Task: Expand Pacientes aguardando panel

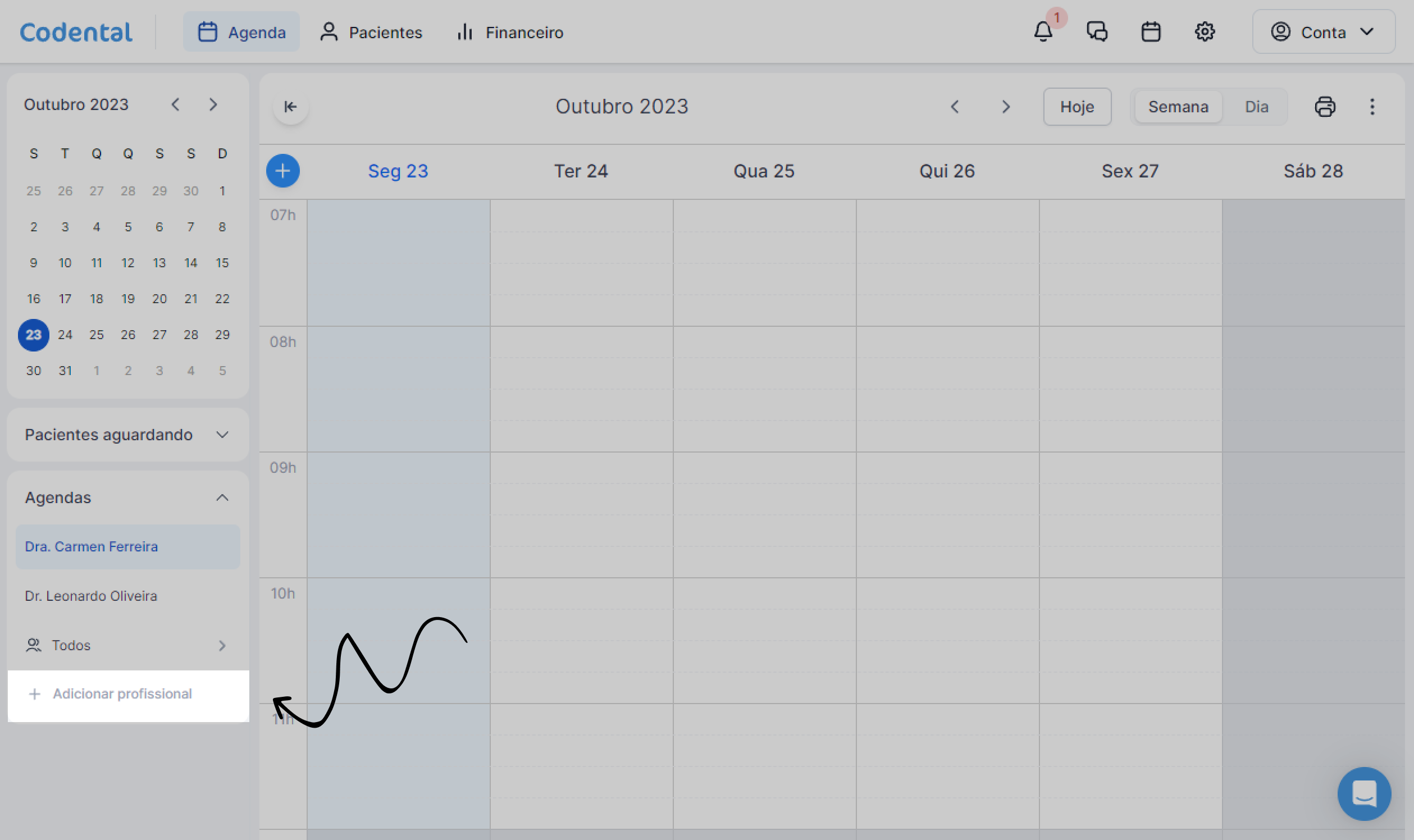Action: tap(222, 435)
